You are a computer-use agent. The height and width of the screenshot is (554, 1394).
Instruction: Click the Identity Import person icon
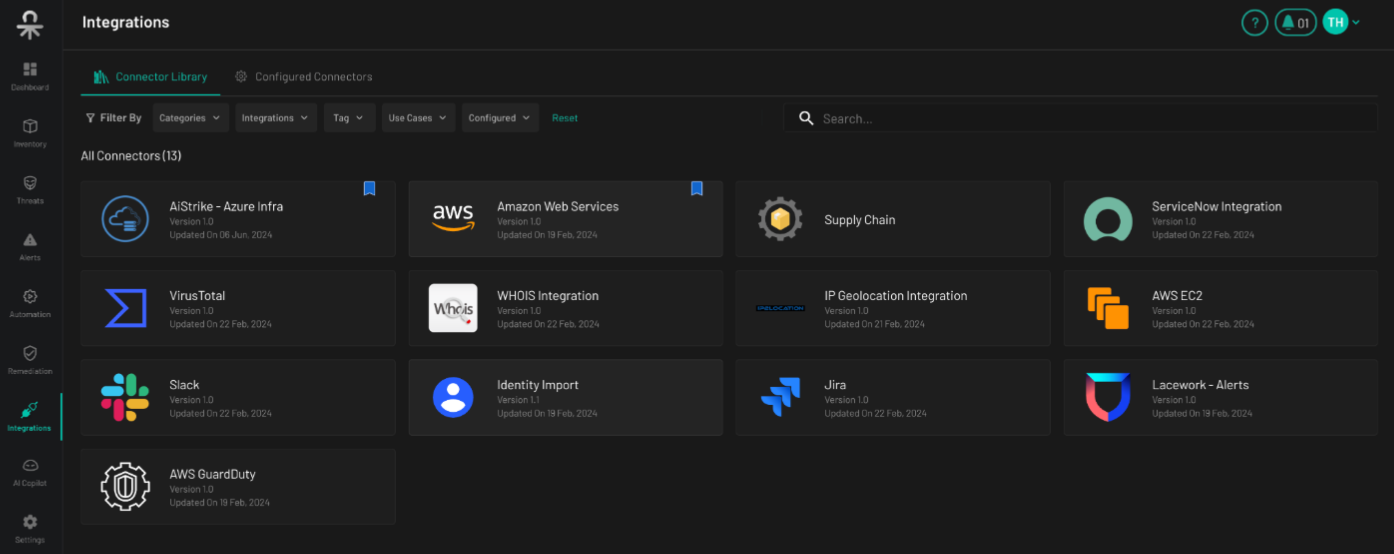(453, 397)
